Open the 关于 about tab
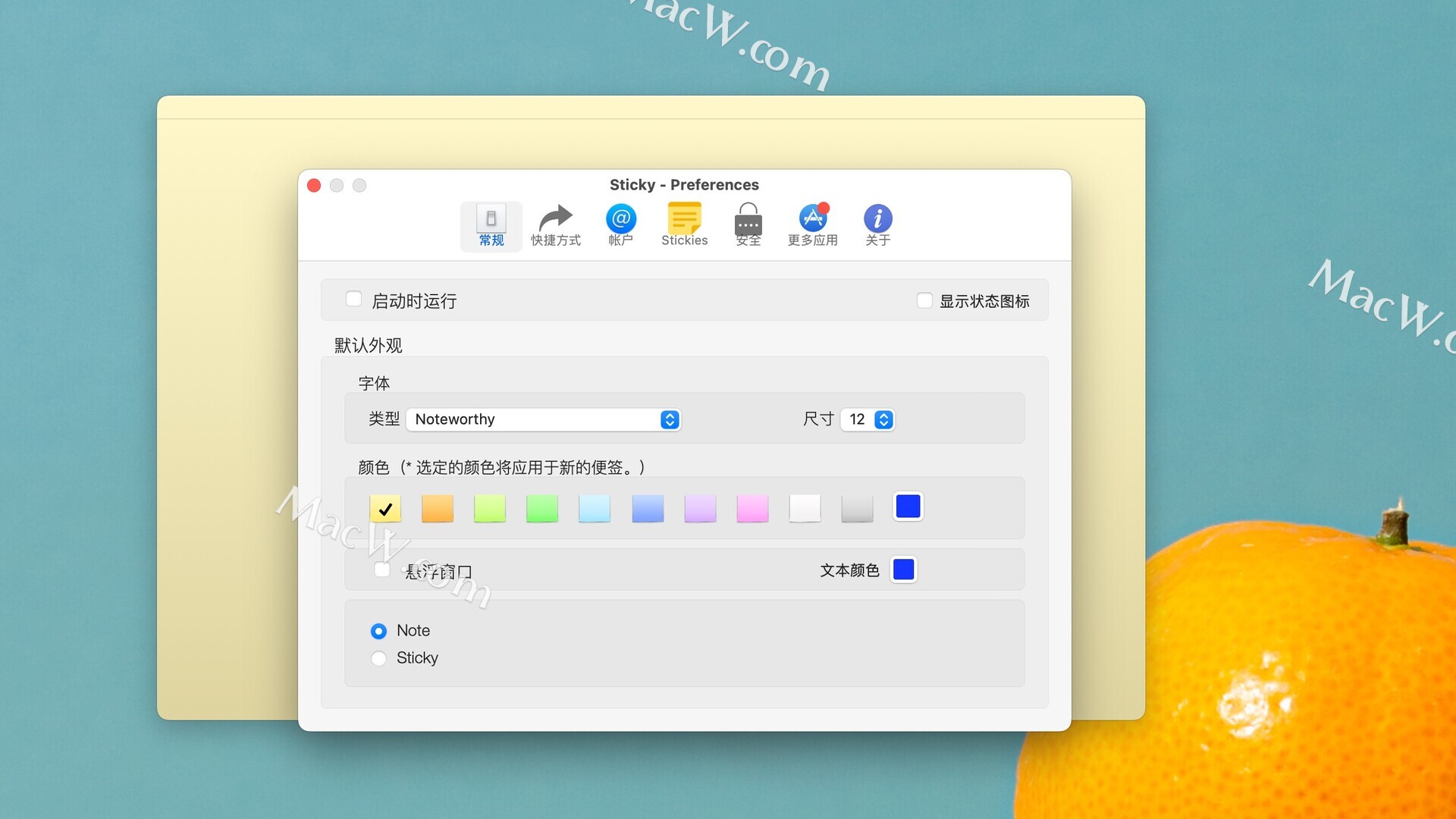The width and height of the screenshot is (1456, 819). [877, 226]
